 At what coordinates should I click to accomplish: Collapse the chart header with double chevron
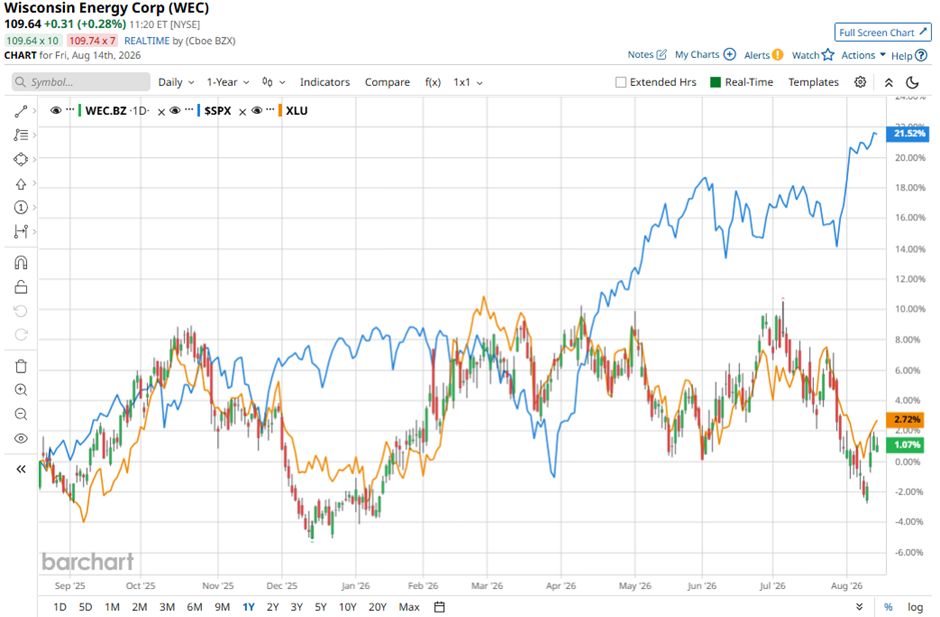(x=888, y=83)
